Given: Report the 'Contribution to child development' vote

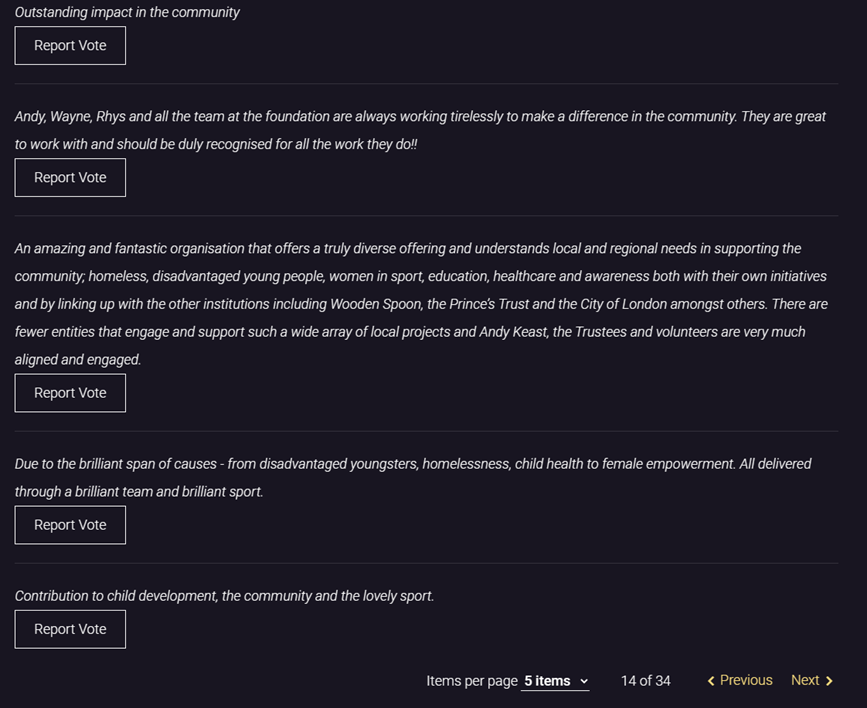Looking at the screenshot, I should (70, 629).
